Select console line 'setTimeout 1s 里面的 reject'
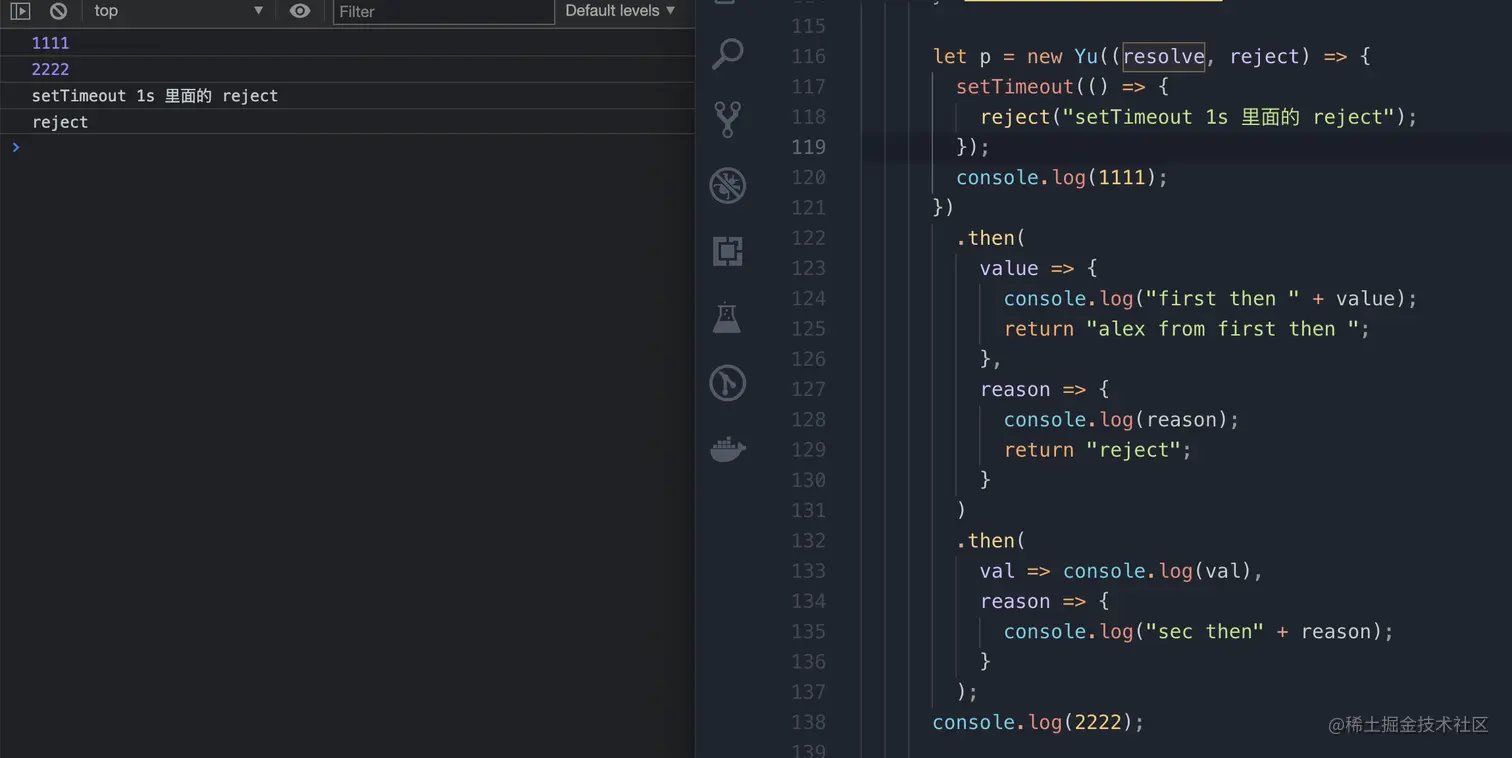Viewport: 1512px width, 758px height. 155,96
